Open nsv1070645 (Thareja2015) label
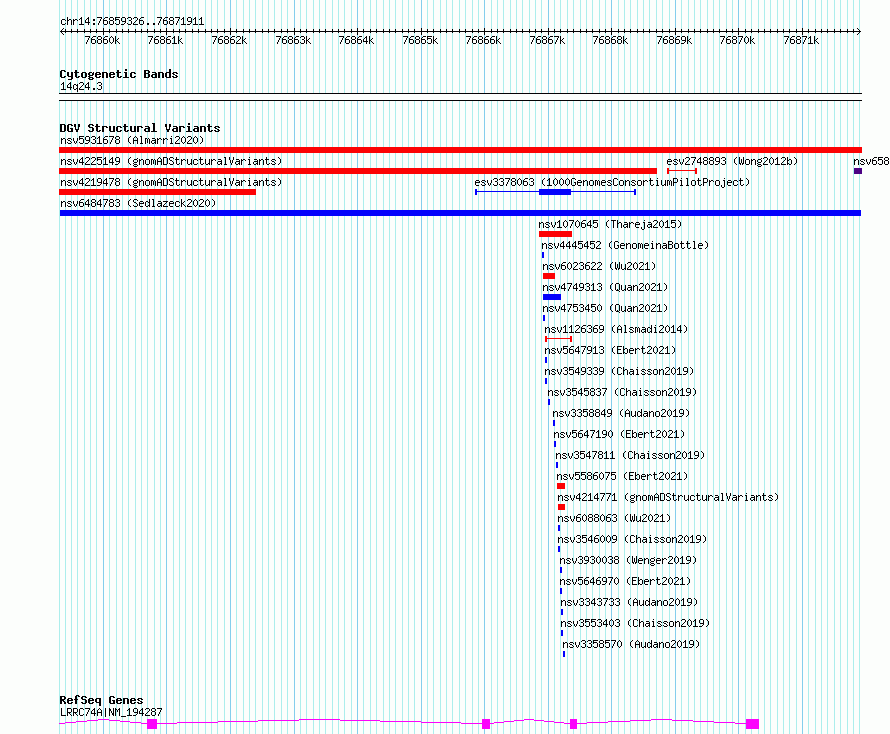890x734 pixels. click(x=610, y=224)
